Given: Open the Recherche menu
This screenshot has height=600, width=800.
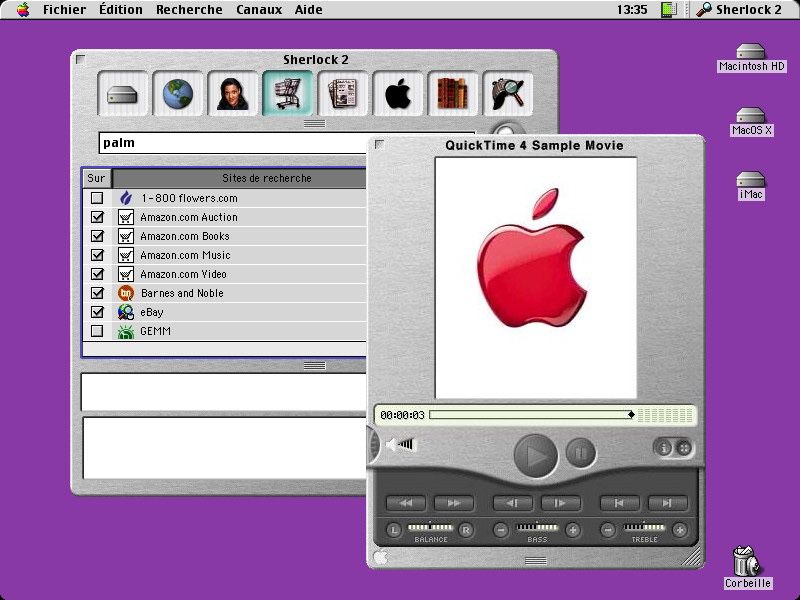Looking at the screenshot, I should [x=189, y=9].
